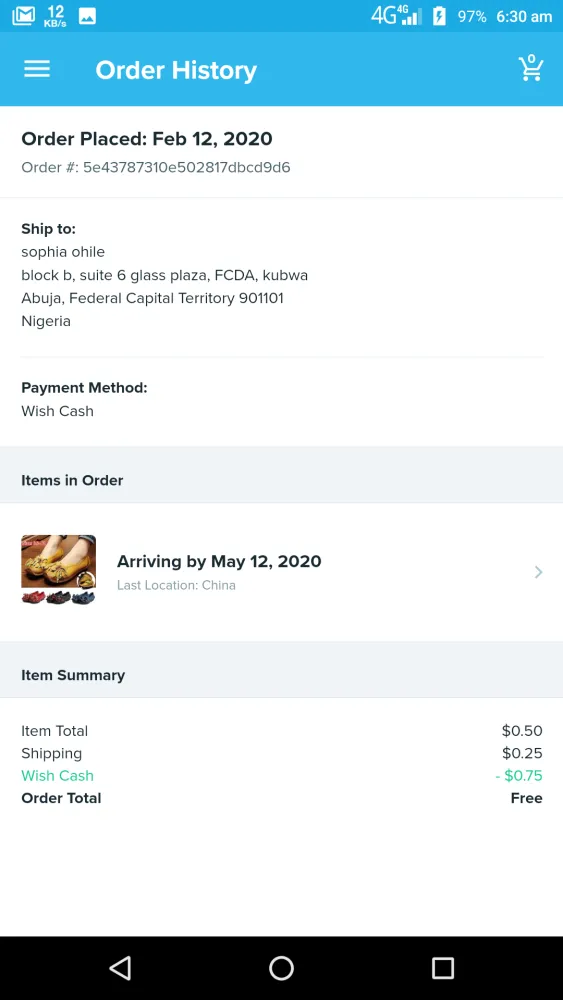Select the order number text
The image size is (563, 1000).
tap(156, 168)
